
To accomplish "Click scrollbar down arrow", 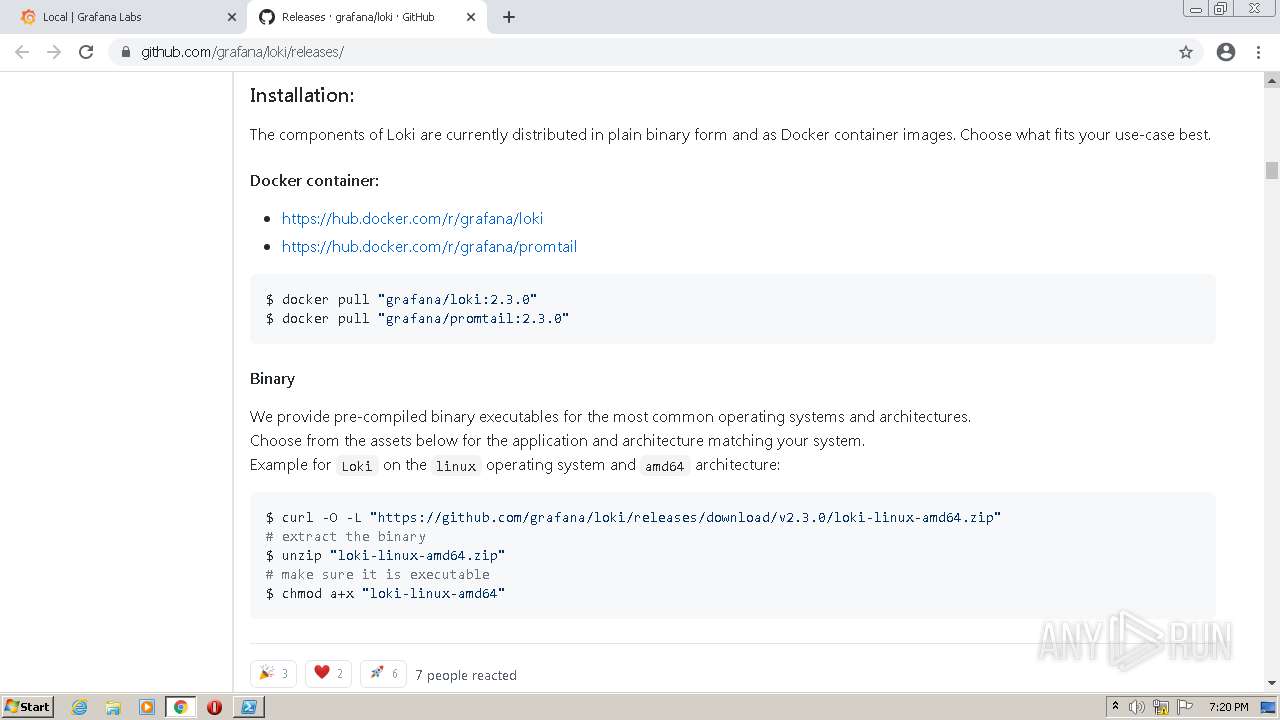I will coord(1272,684).
